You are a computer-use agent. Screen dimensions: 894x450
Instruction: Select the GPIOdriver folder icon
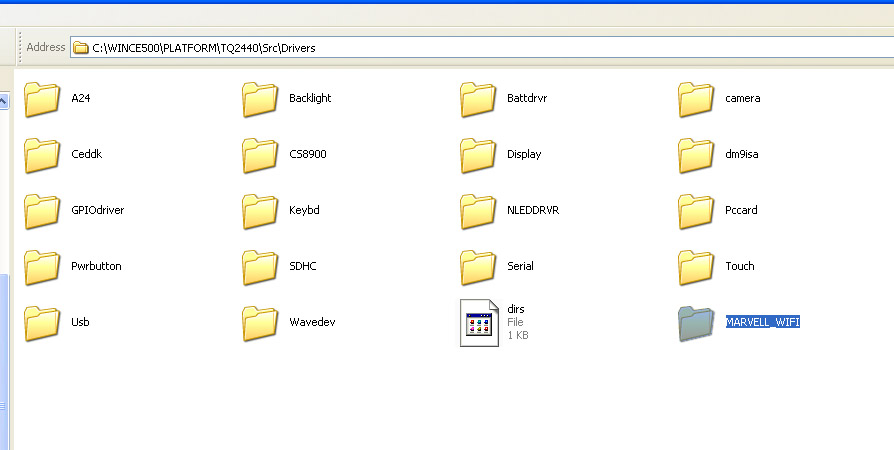(42, 210)
